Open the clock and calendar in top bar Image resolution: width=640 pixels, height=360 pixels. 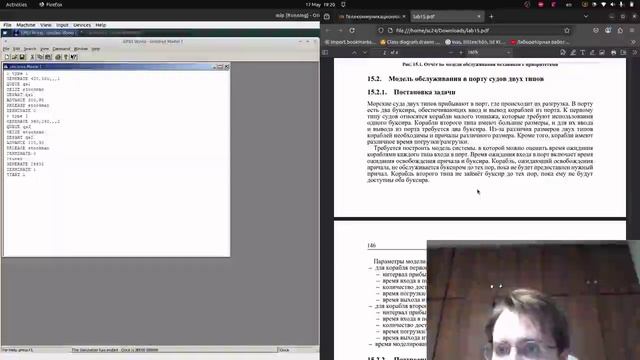(x=320, y=4)
